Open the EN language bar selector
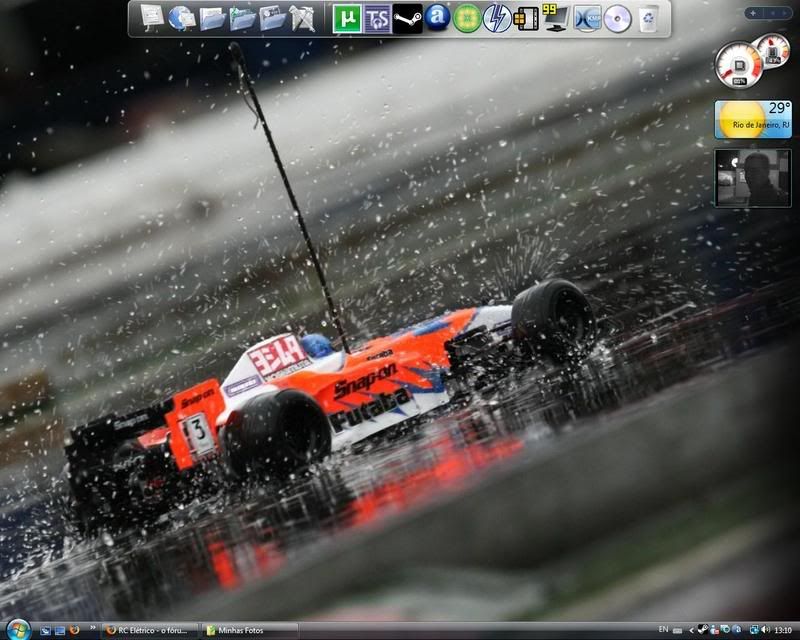The height and width of the screenshot is (640, 800). click(x=663, y=629)
